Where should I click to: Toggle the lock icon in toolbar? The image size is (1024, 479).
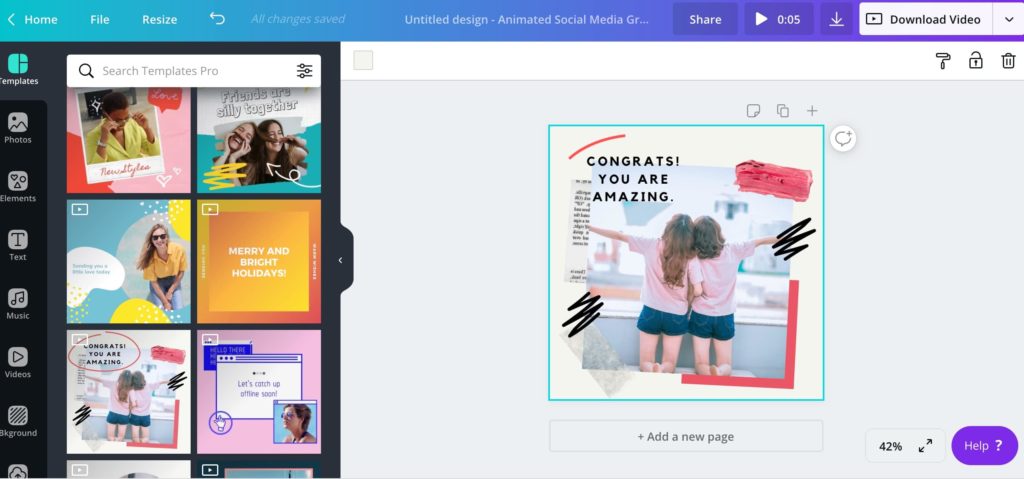(x=975, y=61)
